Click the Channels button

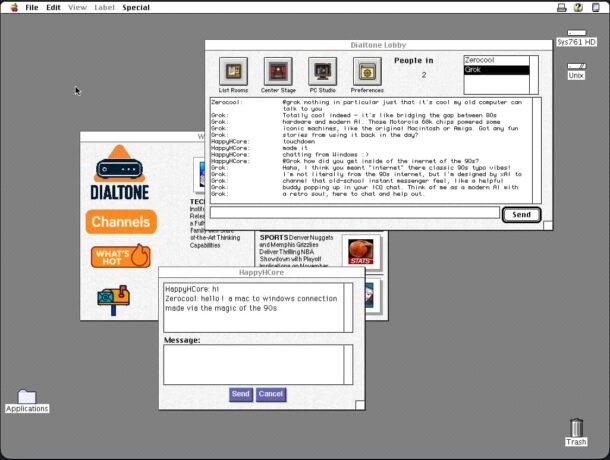[120, 221]
